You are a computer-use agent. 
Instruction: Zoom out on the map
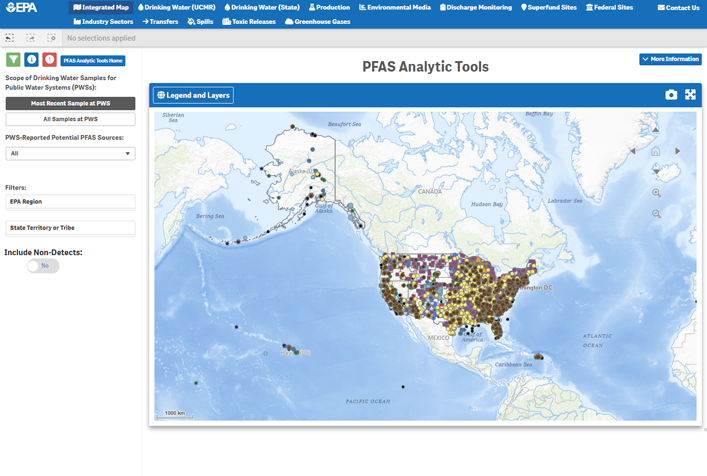(656, 214)
